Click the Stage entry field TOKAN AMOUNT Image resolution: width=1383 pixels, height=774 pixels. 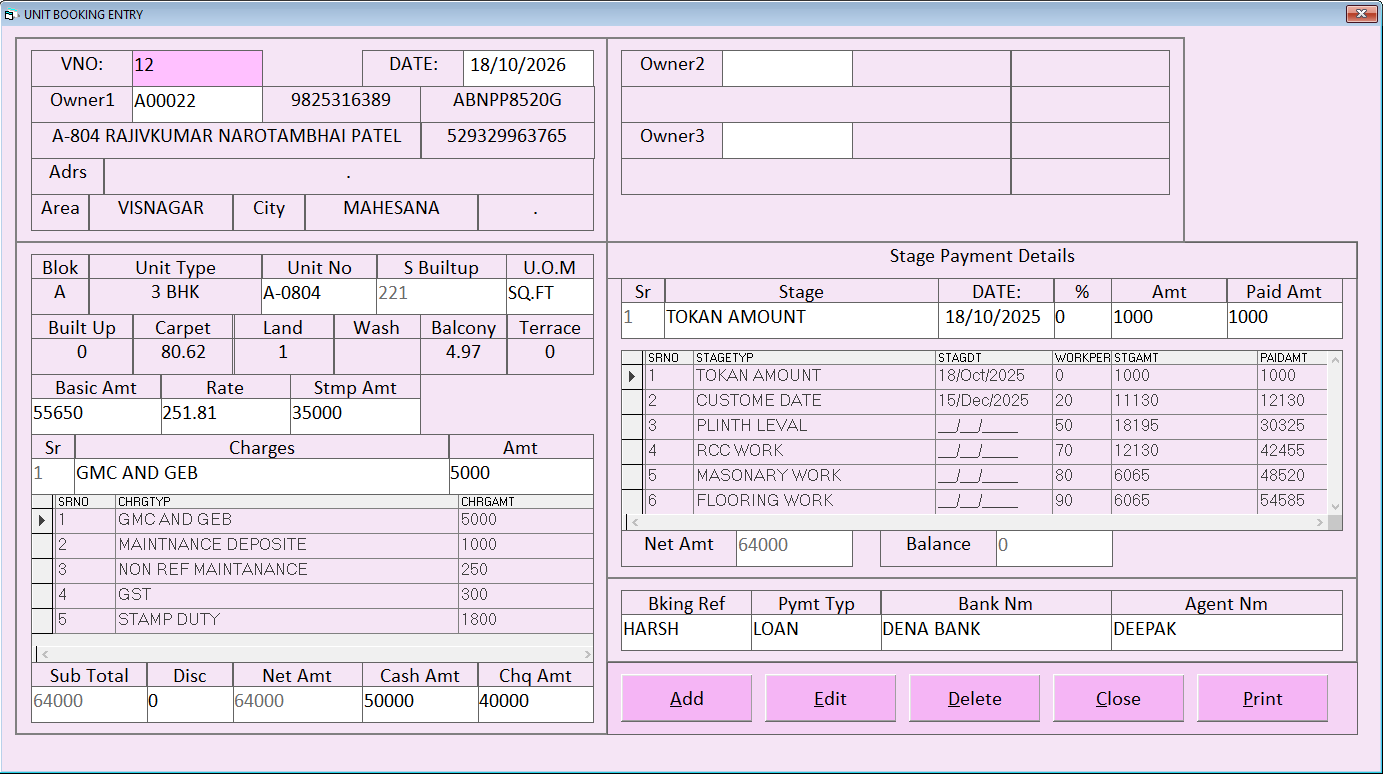click(801, 320)
